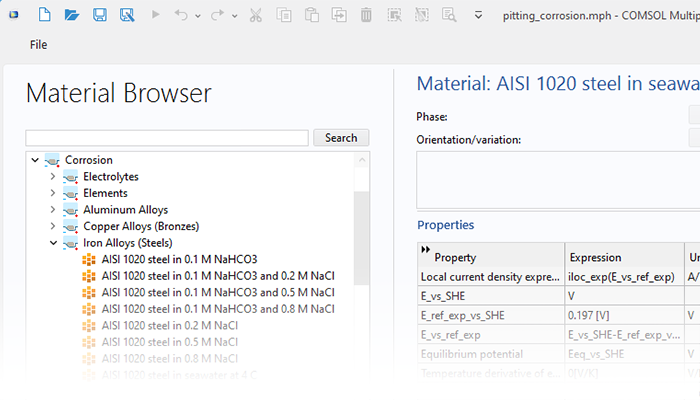Click the Delete trash can icon
Image resolution: width=700 pixels, height=400 pixels.
[366, 15]
